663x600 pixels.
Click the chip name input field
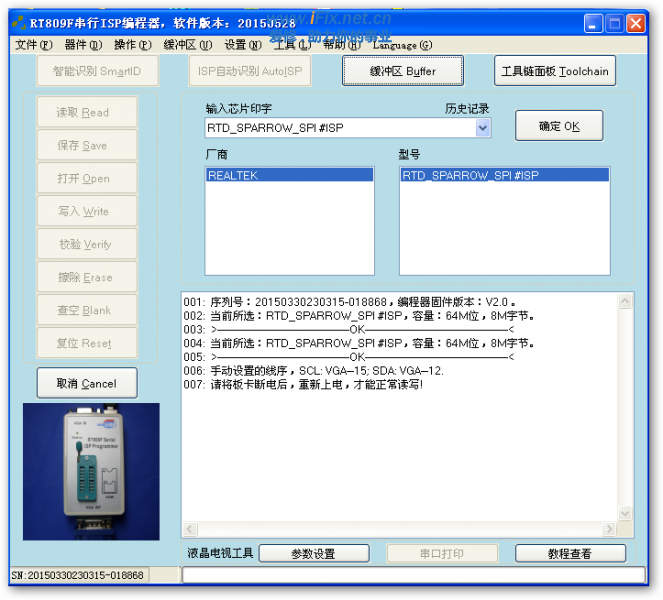click(338, 128)
